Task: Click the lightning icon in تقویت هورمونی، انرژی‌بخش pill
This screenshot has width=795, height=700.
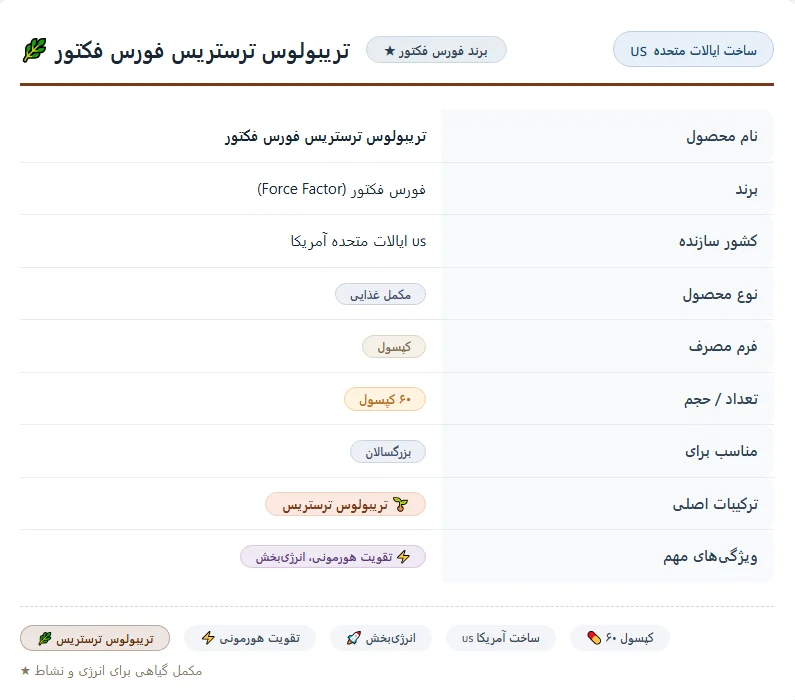Action: pyautogui.click(x=404, y=557)
